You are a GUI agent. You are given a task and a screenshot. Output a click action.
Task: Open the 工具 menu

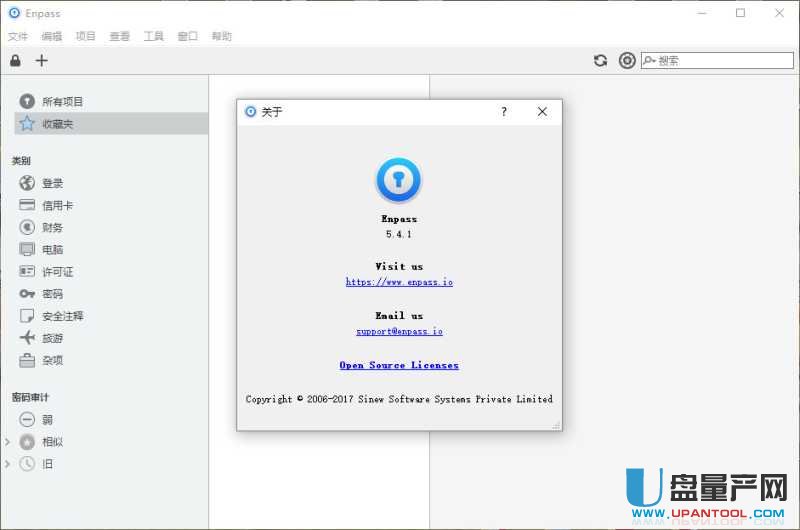153,36
